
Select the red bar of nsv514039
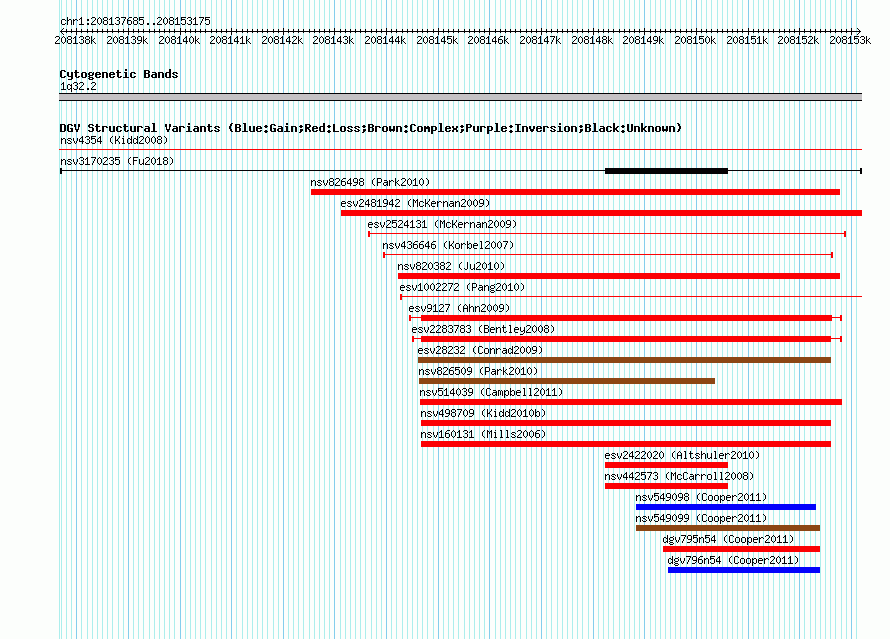coord(631,402)
